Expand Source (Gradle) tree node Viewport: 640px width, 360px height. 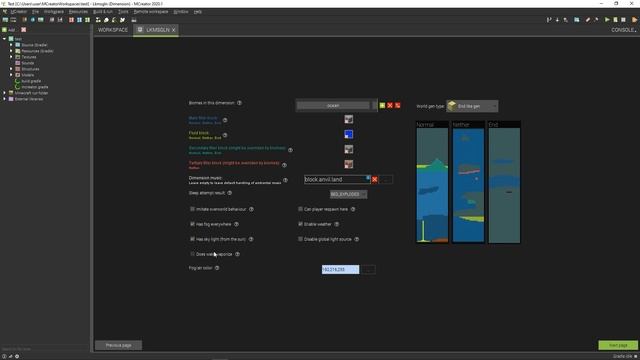click(x=11, y=45)
